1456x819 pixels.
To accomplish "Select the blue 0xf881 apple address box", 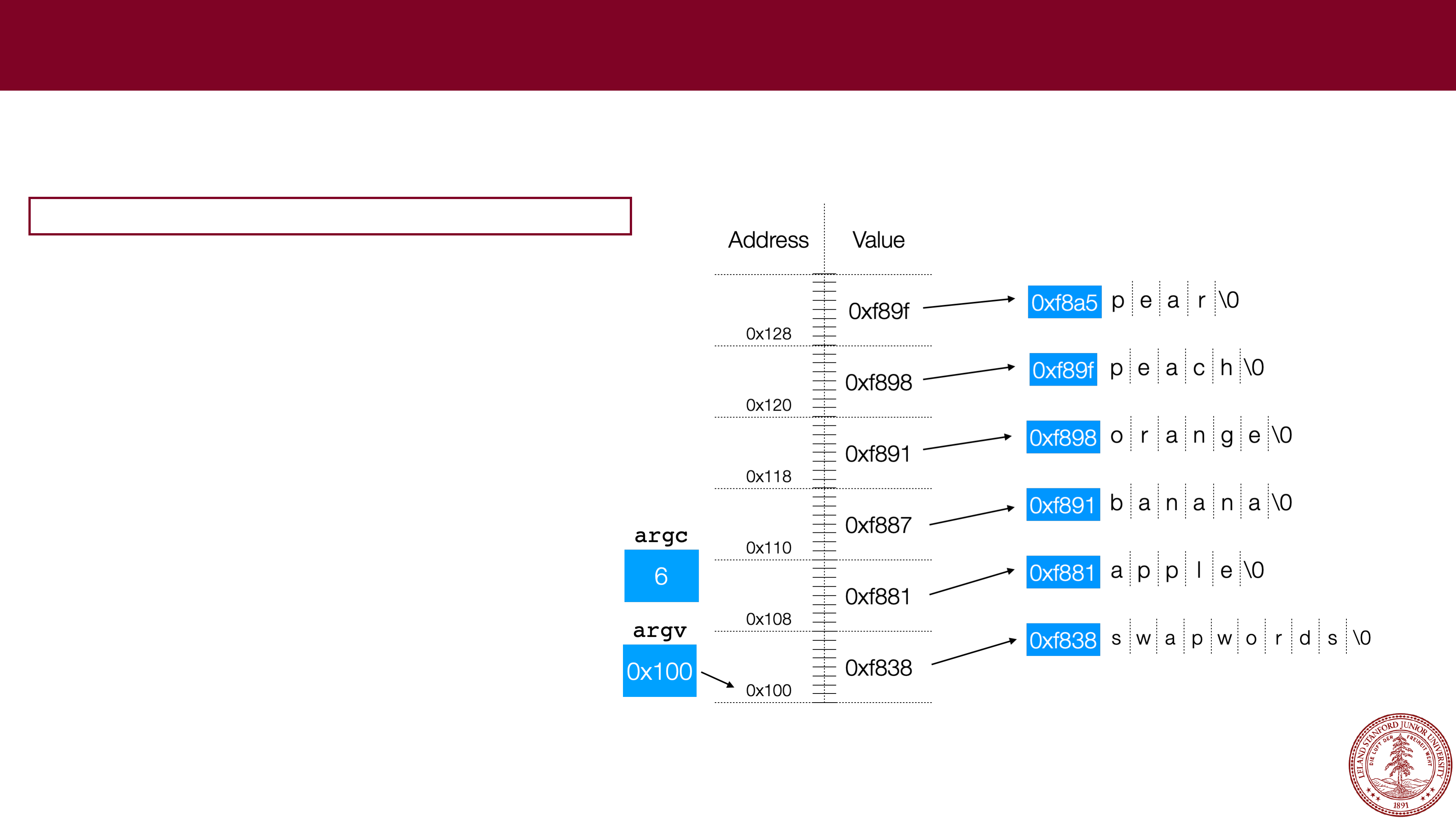I will click(x=1062, y=572).
